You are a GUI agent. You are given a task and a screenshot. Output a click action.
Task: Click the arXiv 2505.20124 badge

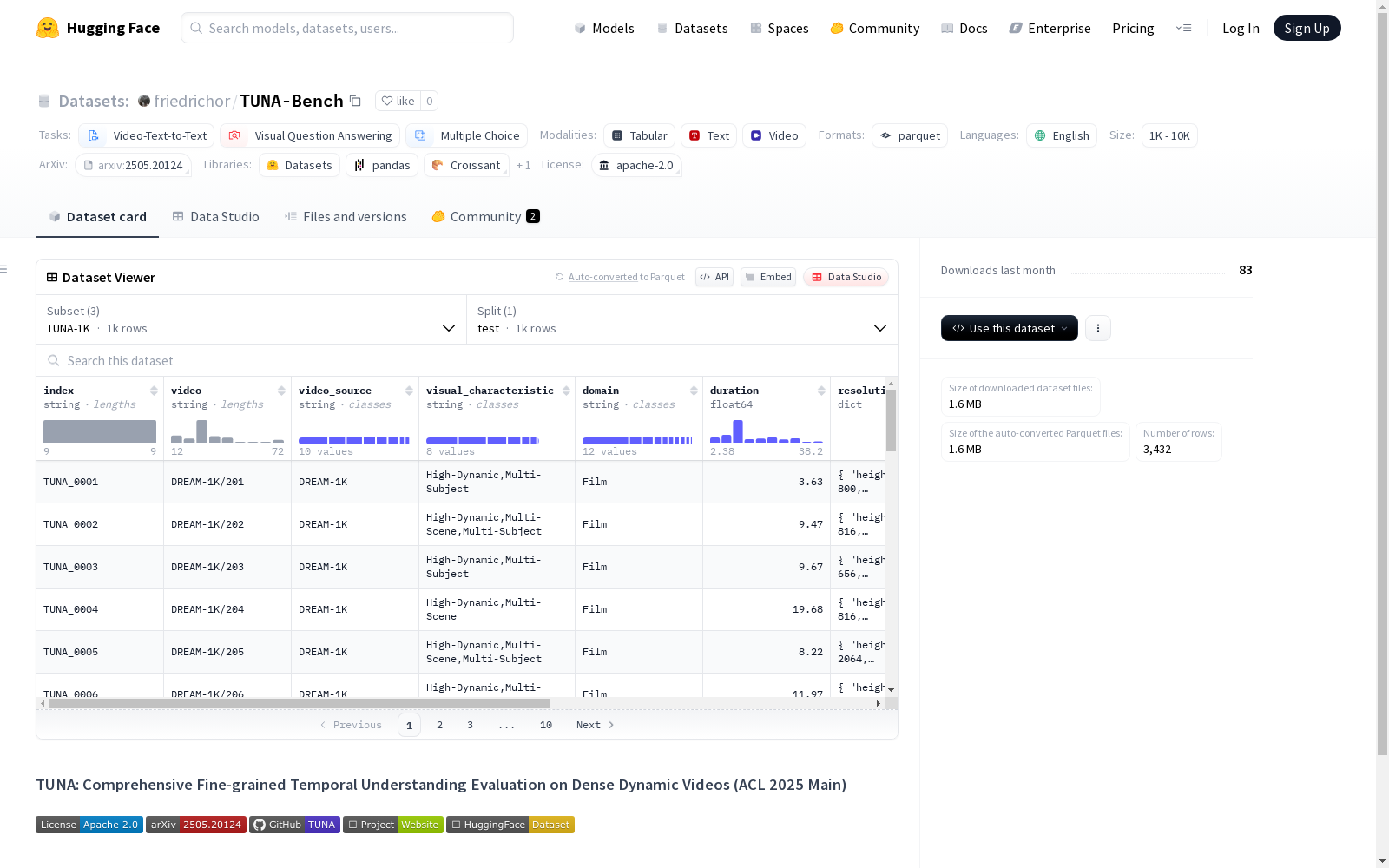pyautogui.click(x=196, y=825)
